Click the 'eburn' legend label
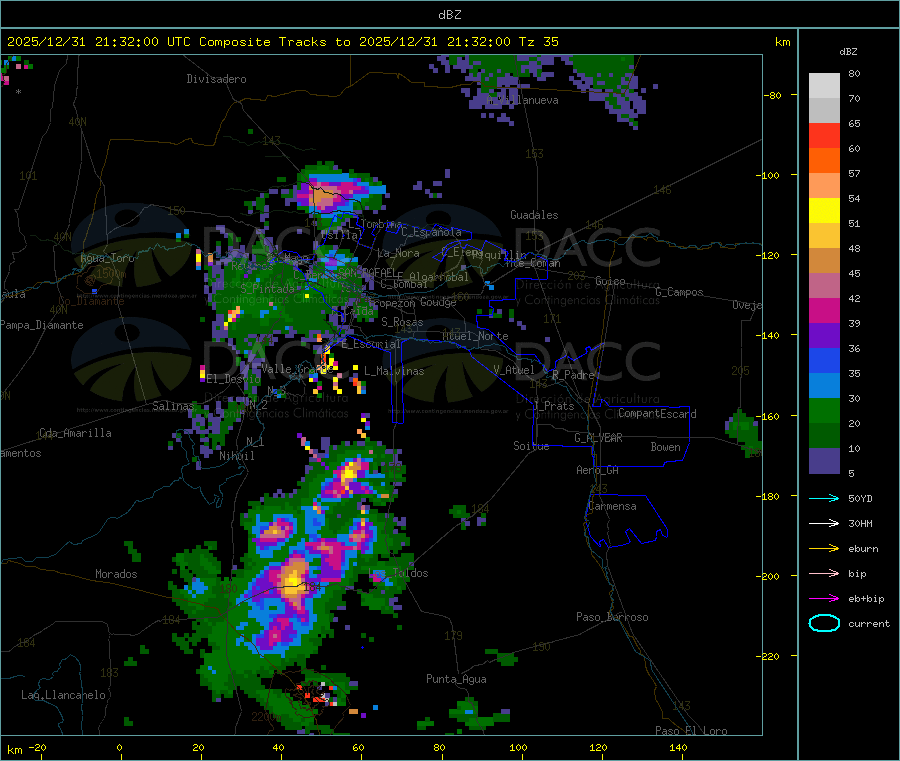 [x=863, y=549]
